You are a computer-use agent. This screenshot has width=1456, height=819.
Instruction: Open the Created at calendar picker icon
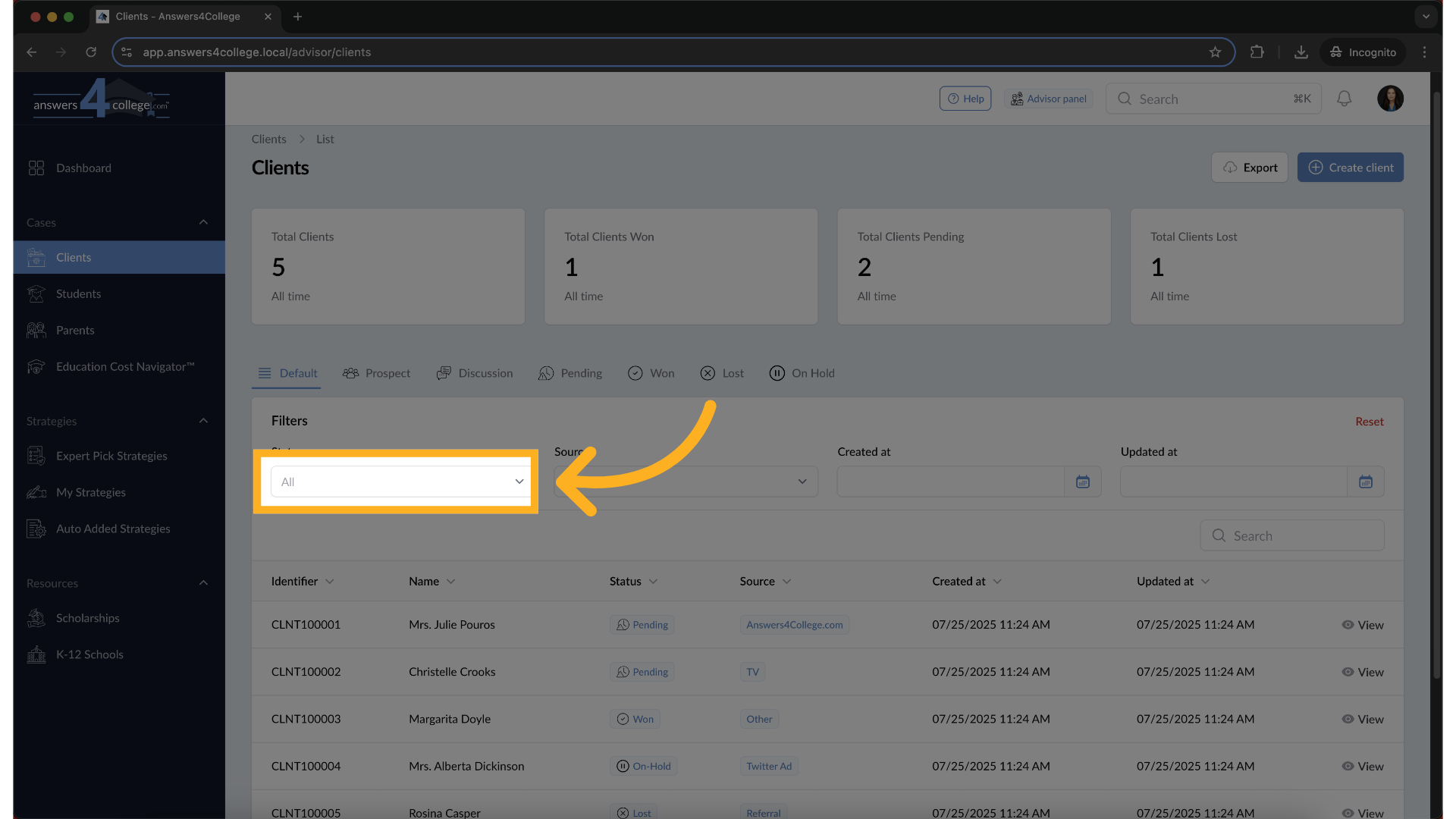tap(1083, 482)
